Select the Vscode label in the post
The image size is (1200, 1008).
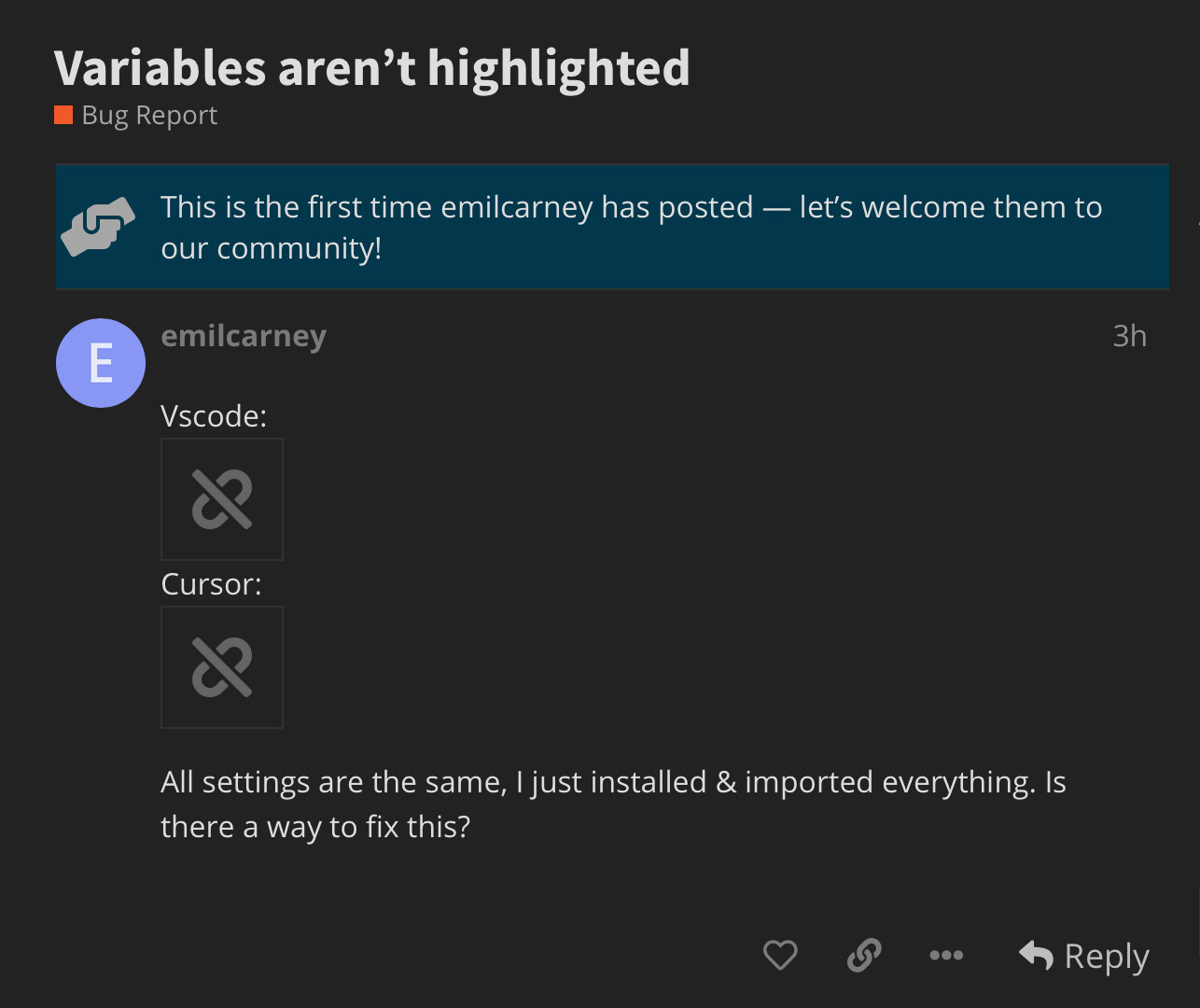tap(213, 415)
